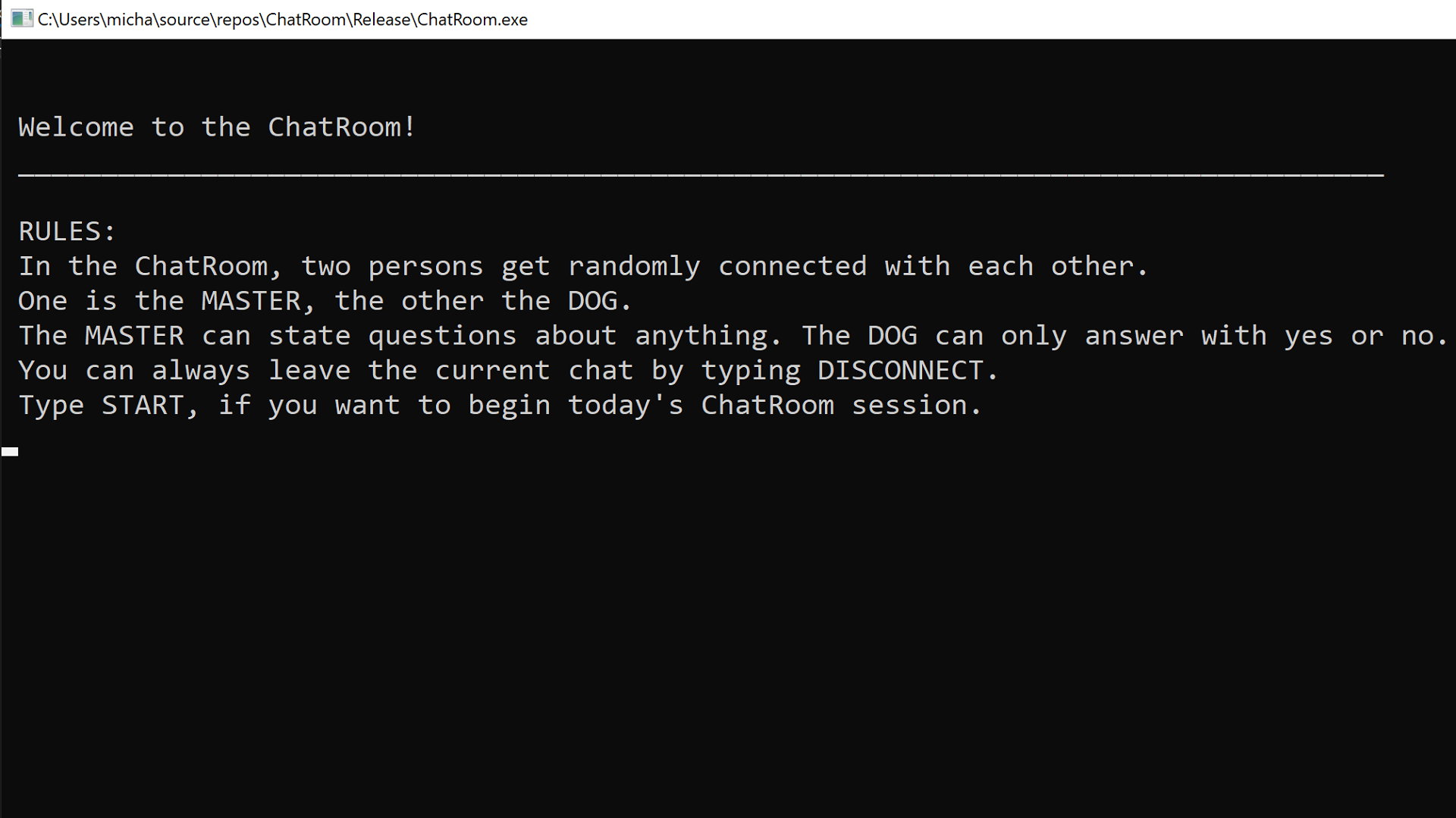1456x818 pixels.
Task: Click the word DISCONNECT
Action: pyautogui.click(x=900, y=370)
